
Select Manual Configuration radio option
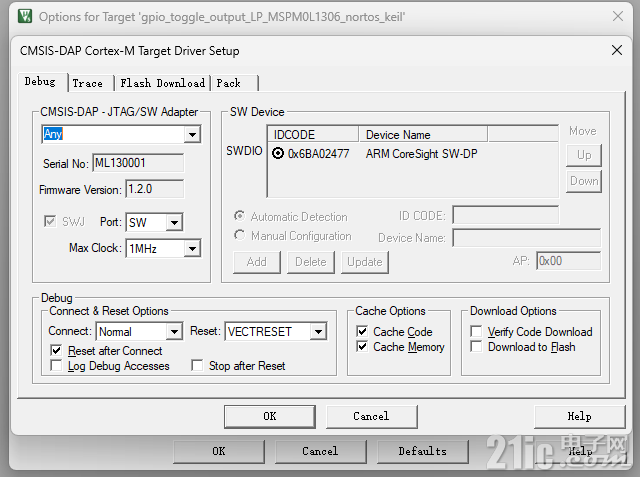click(x=240, y=235)
